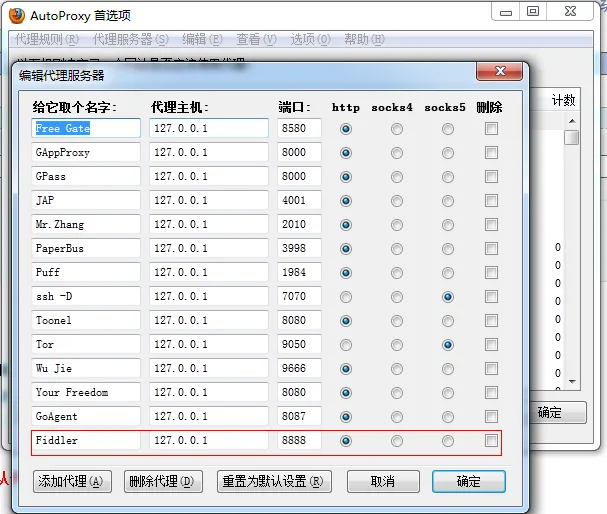Click the GAppProxy name field
607x514 pixels.
coord(86,152)
